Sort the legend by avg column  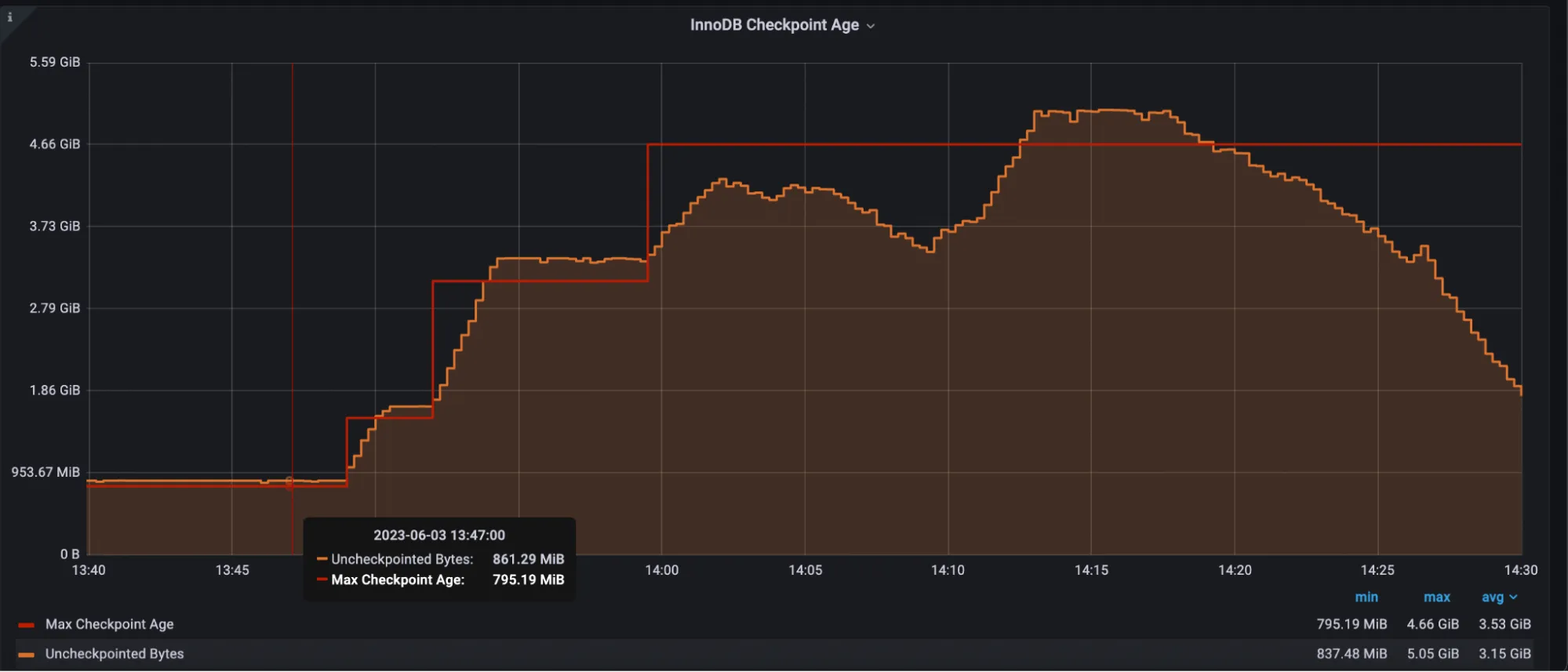[x=1493, y=597]
